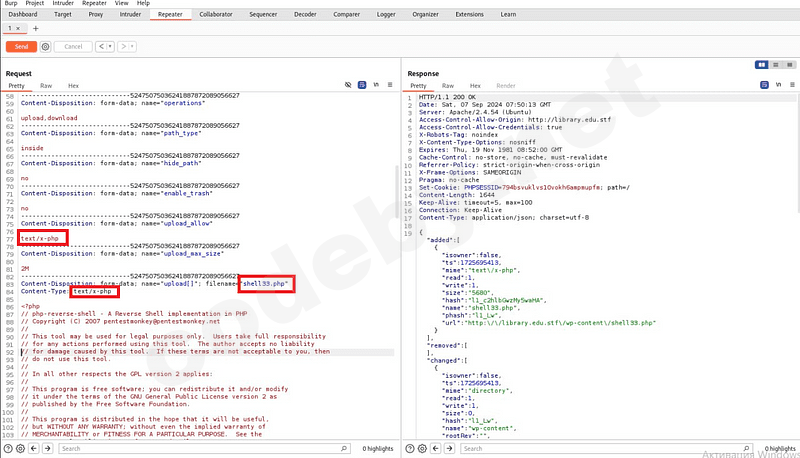Toggle the highlighted word-wrap icon in Request panel
This screenshot has width=800, height=458.
click(x=361, y=86)
